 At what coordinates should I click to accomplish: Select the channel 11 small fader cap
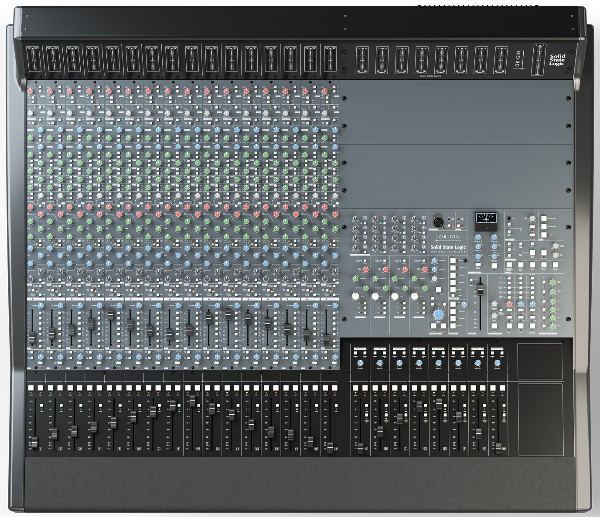click(228, 315)
